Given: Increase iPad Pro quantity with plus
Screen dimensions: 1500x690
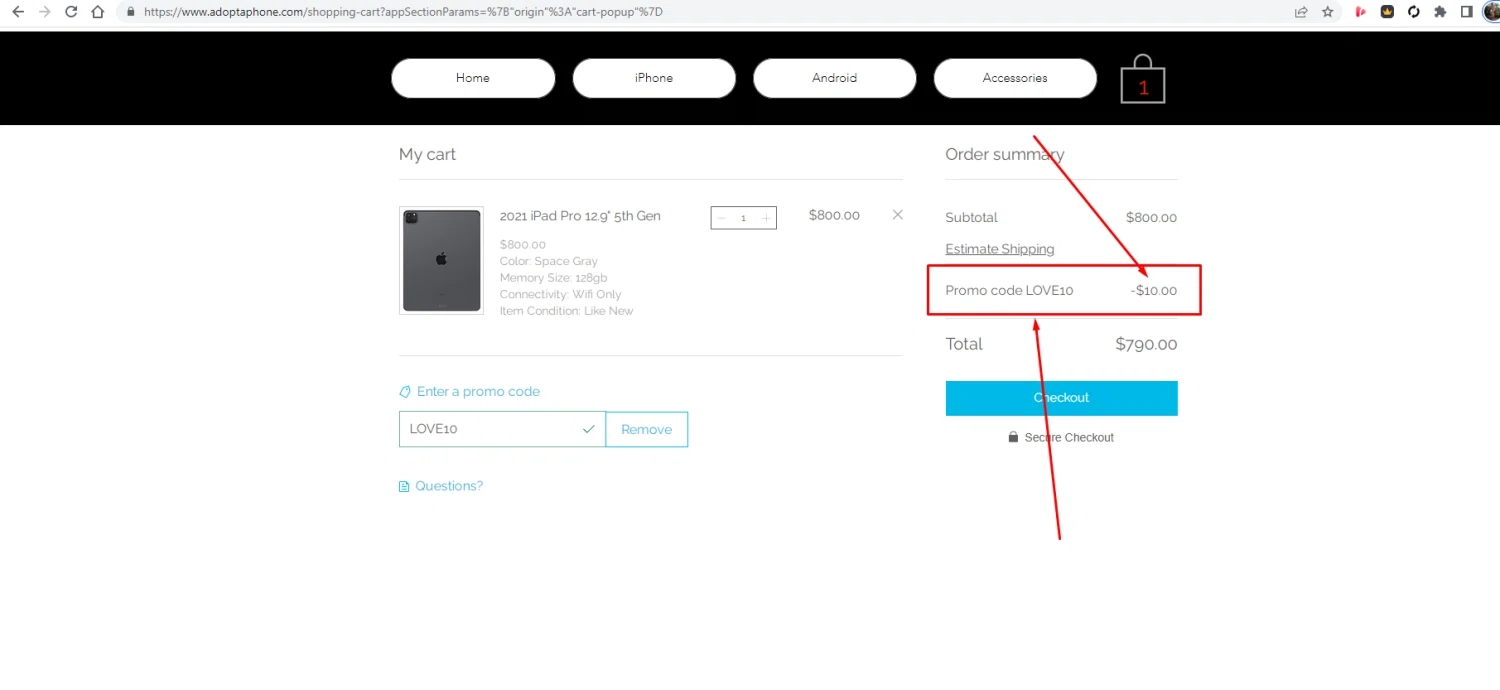Looking at the screenshot, I should click(x=766, y=218).
